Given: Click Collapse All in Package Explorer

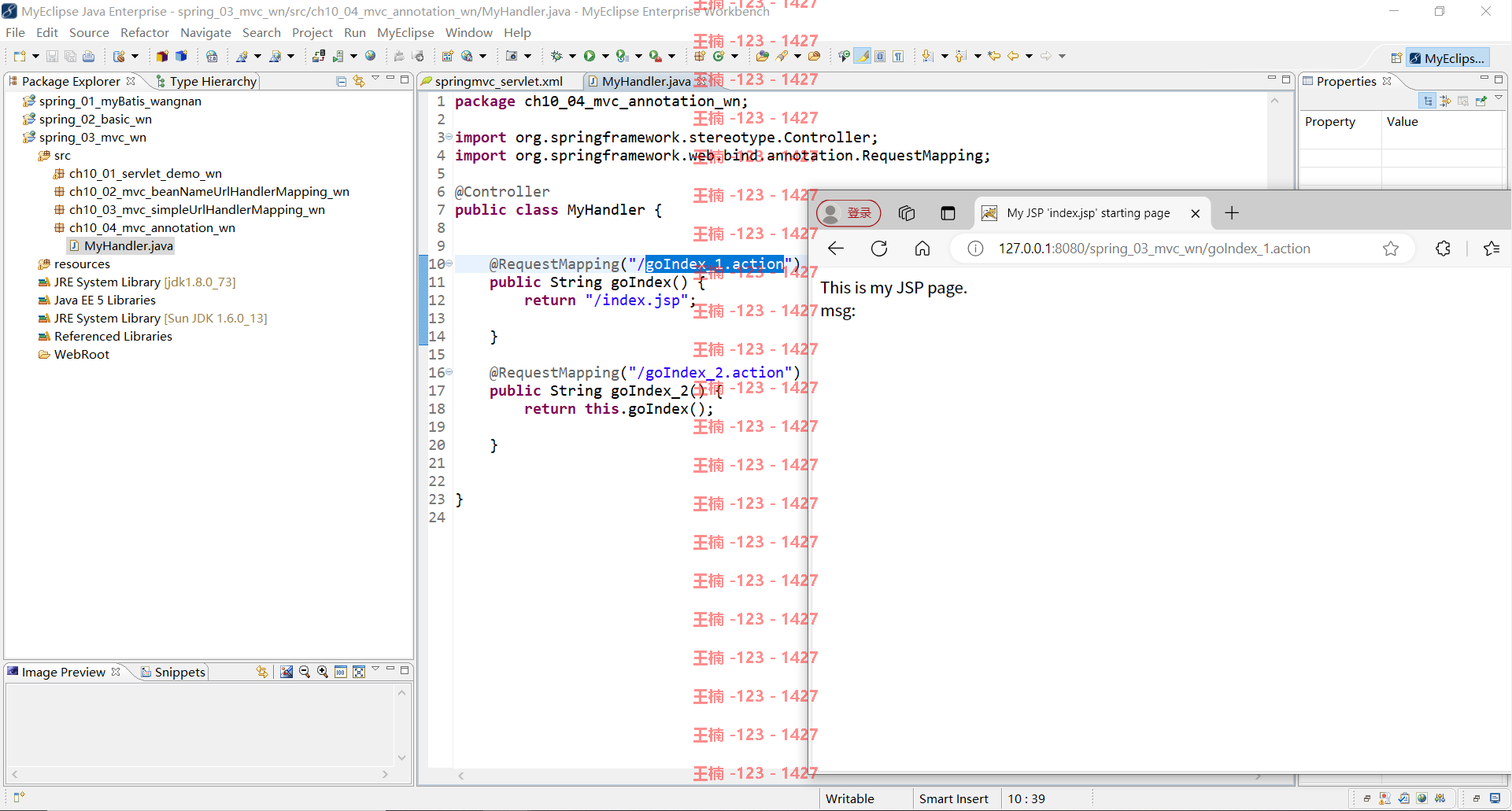Looking at the screenshot, I should point(341,81).
